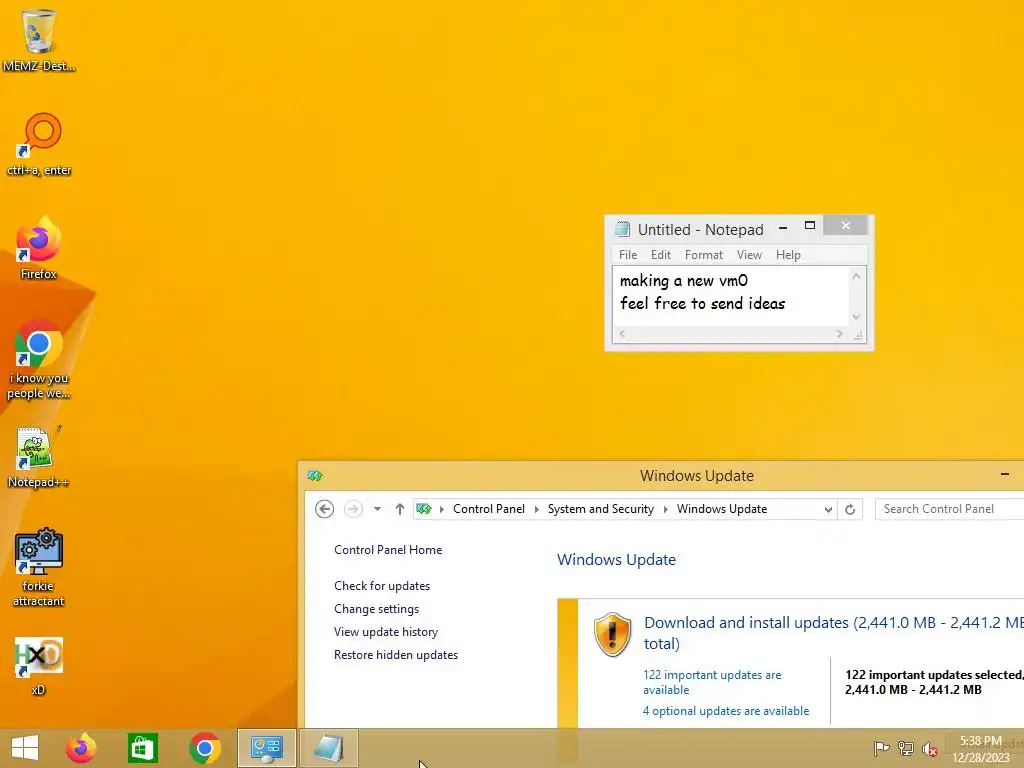This screenshot has width=1024, height=768.
Task: Open '122 important updates are available' link
Action: [712, 682]
